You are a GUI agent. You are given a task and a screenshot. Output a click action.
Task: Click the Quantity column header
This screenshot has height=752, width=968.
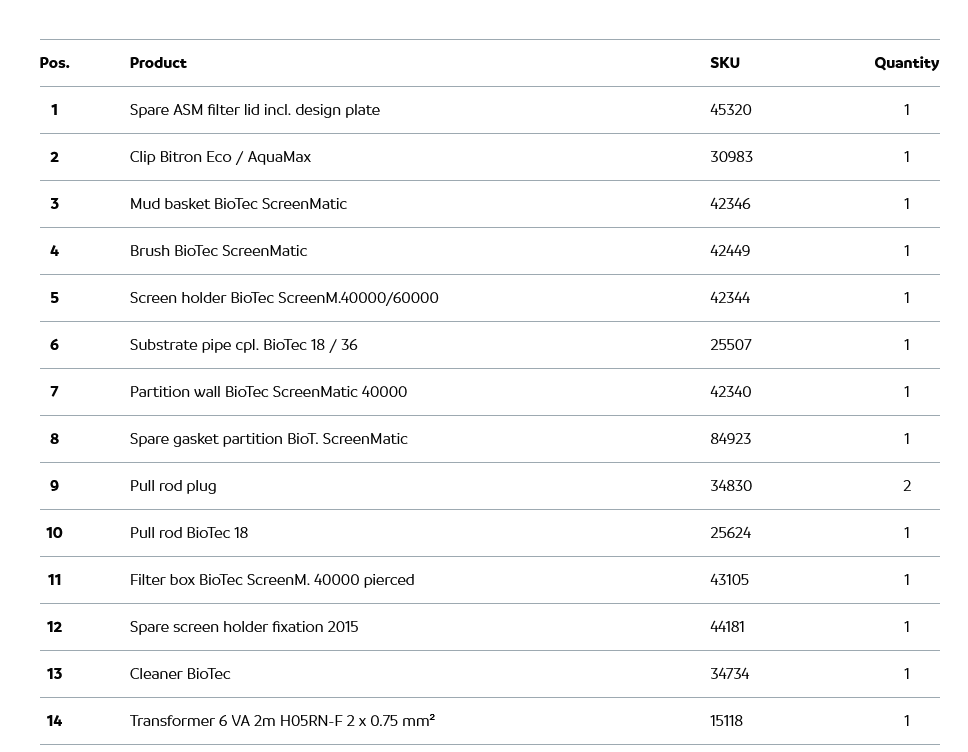pos(906,63)
